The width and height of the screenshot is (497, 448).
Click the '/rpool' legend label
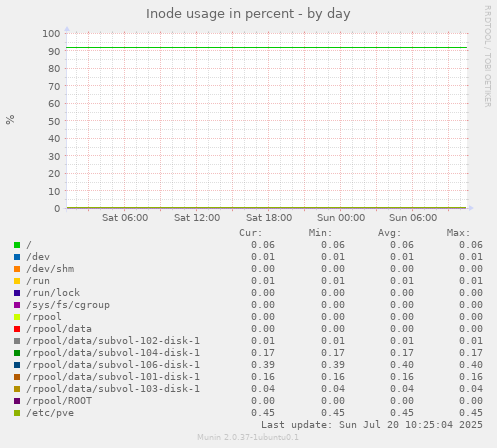[x=44, y=317]
